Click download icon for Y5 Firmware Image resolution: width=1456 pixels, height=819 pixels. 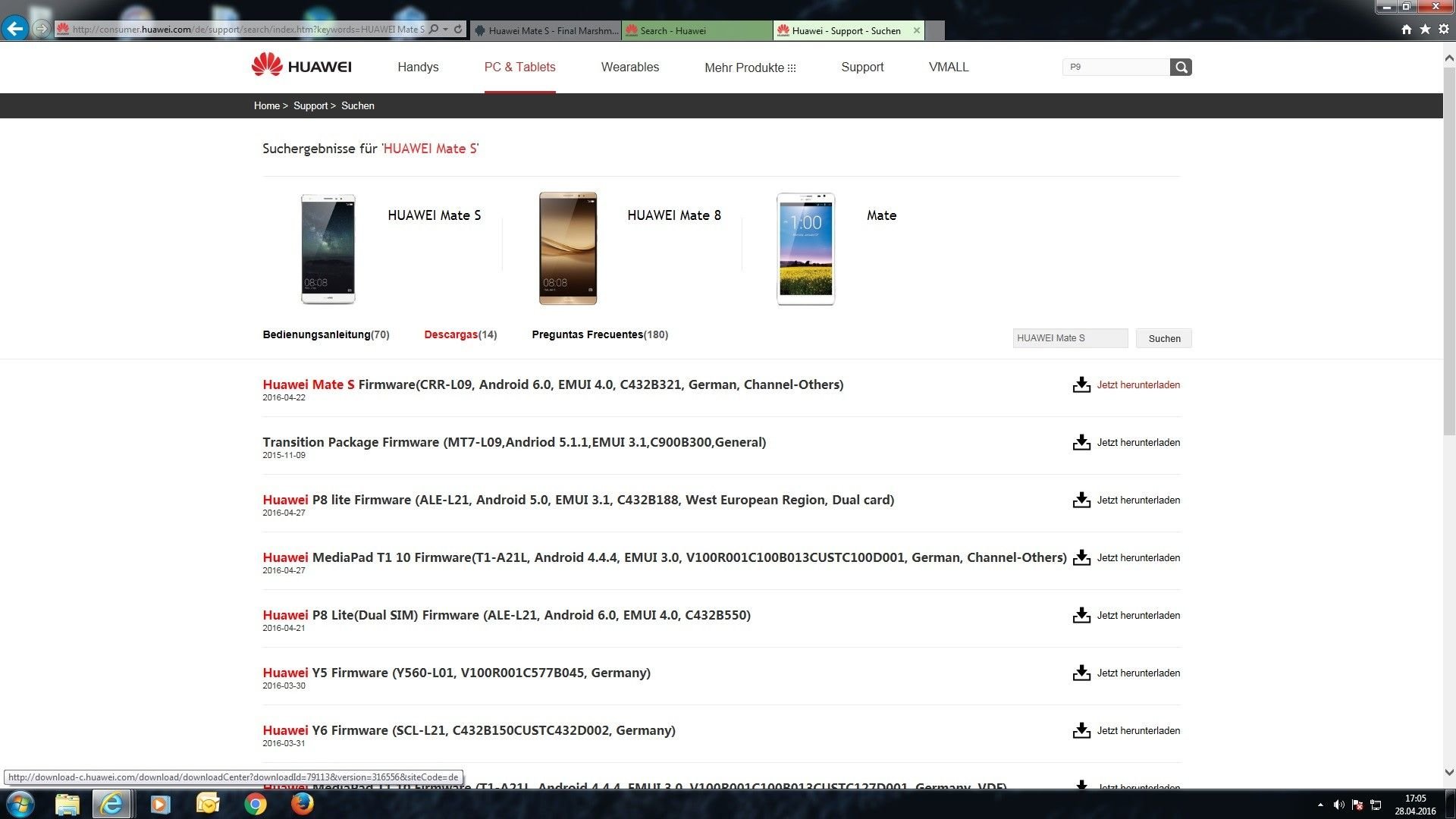click(1081, 673)
